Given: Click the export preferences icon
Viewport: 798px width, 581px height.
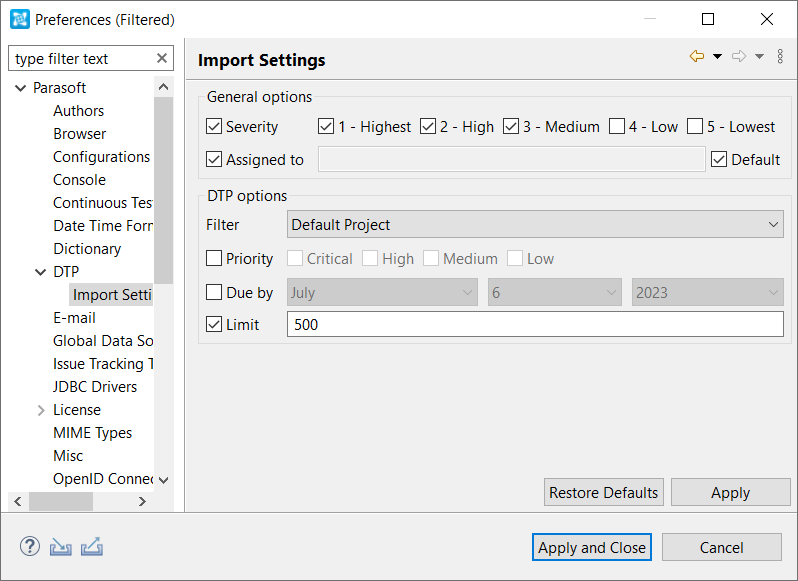Looking at the screenshot, I should [92, 547].
